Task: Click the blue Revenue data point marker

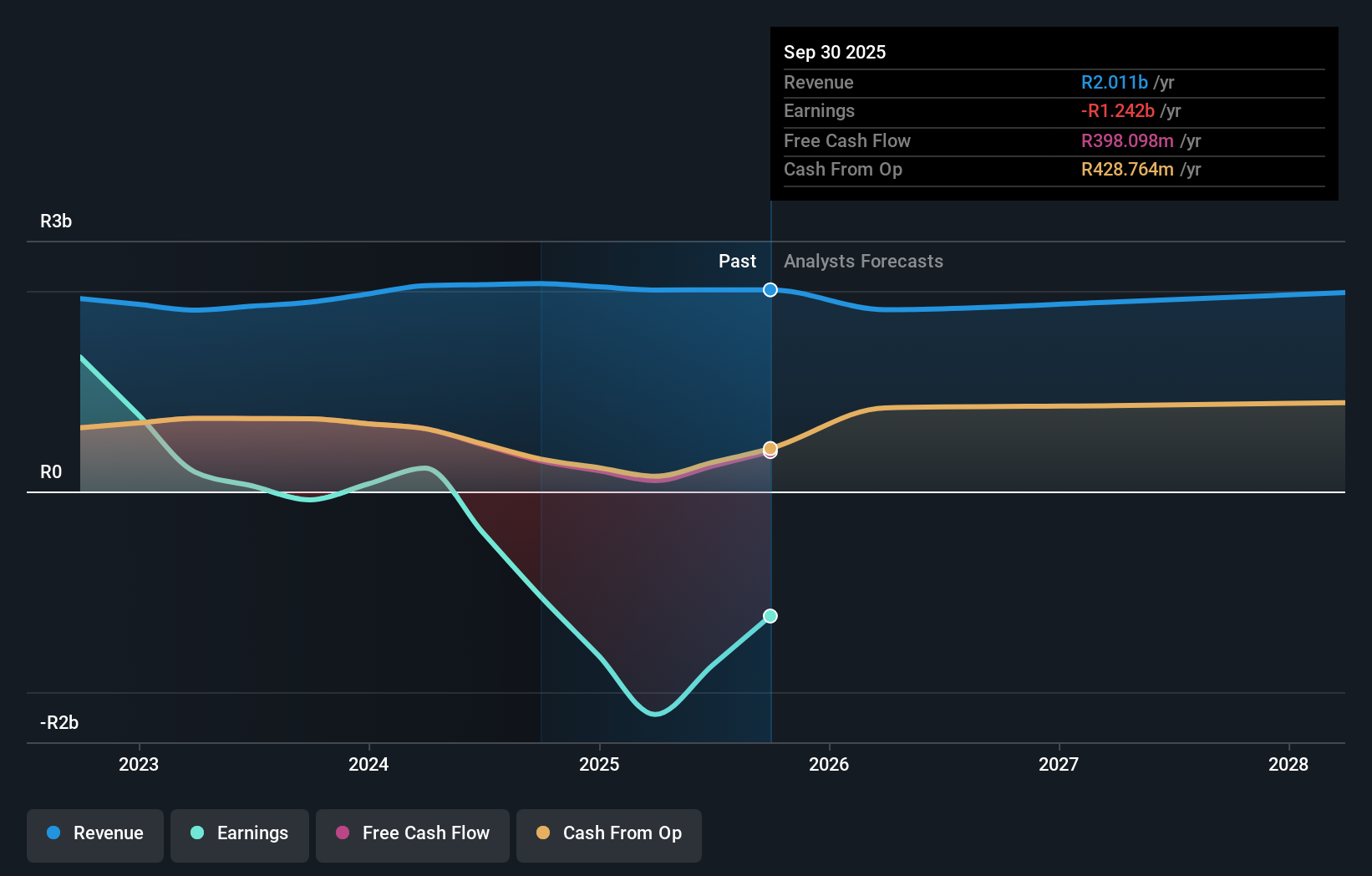Action: tap(770, 290)
